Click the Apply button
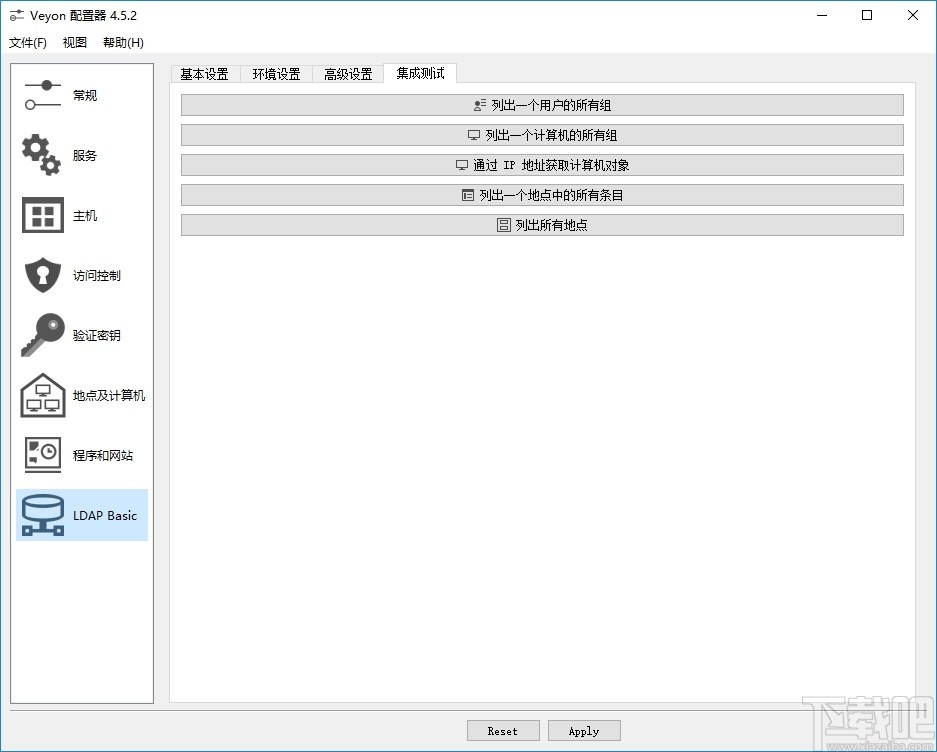This screenshot has width=937, height=752. [x=584, y=730]
